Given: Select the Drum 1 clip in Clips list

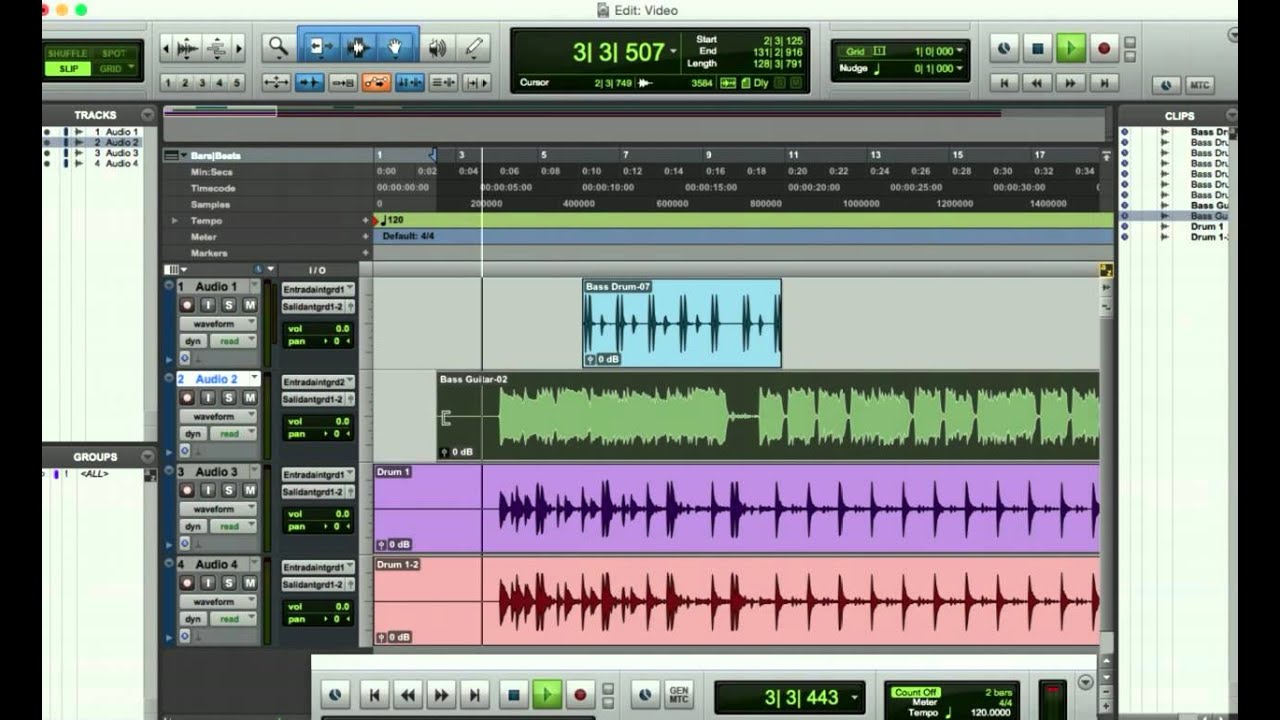Looking at the screenshot, I should tap(1207, 227).
